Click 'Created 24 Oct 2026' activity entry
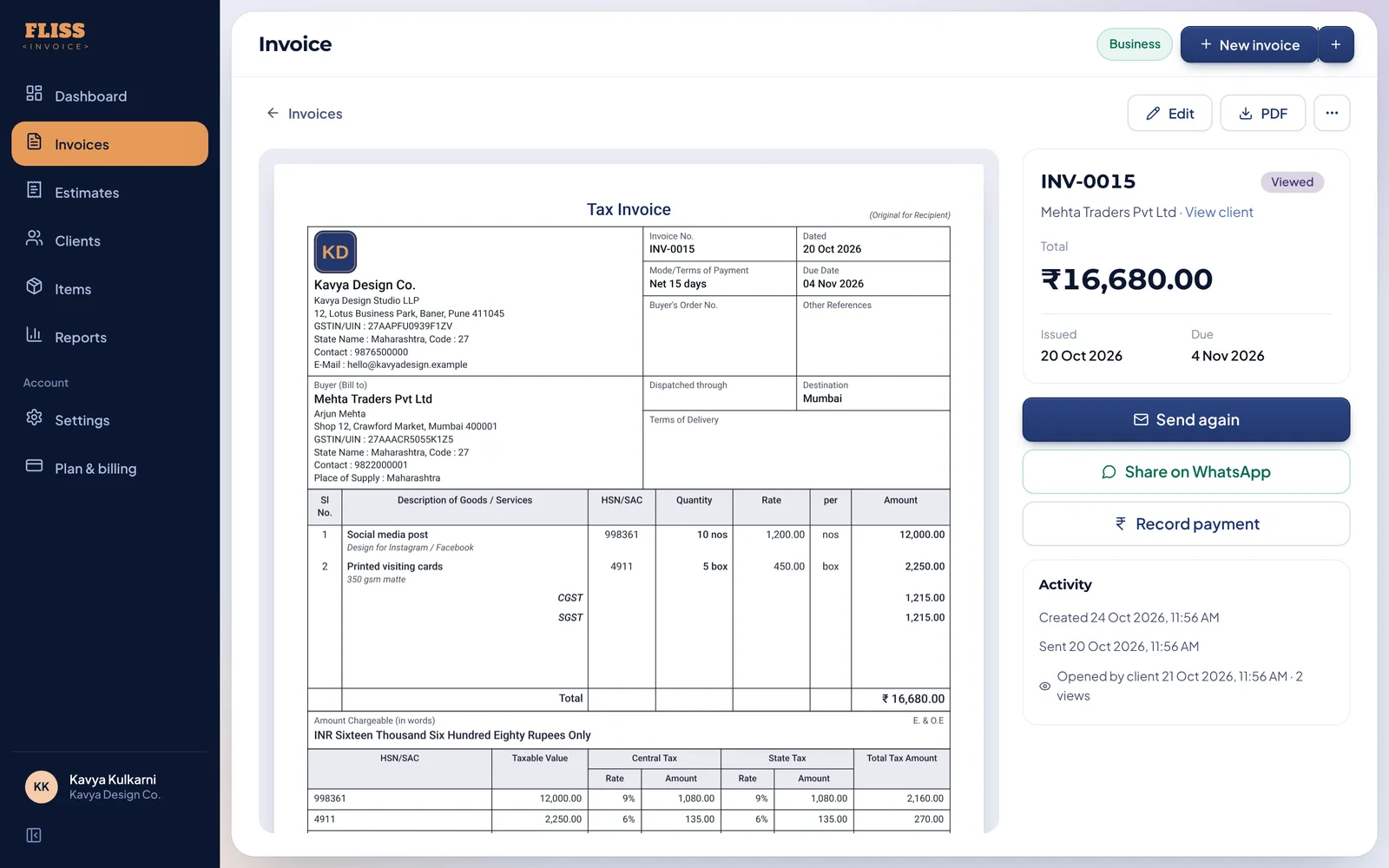This screenshot has width=1389, height=868. point(1129,617)
